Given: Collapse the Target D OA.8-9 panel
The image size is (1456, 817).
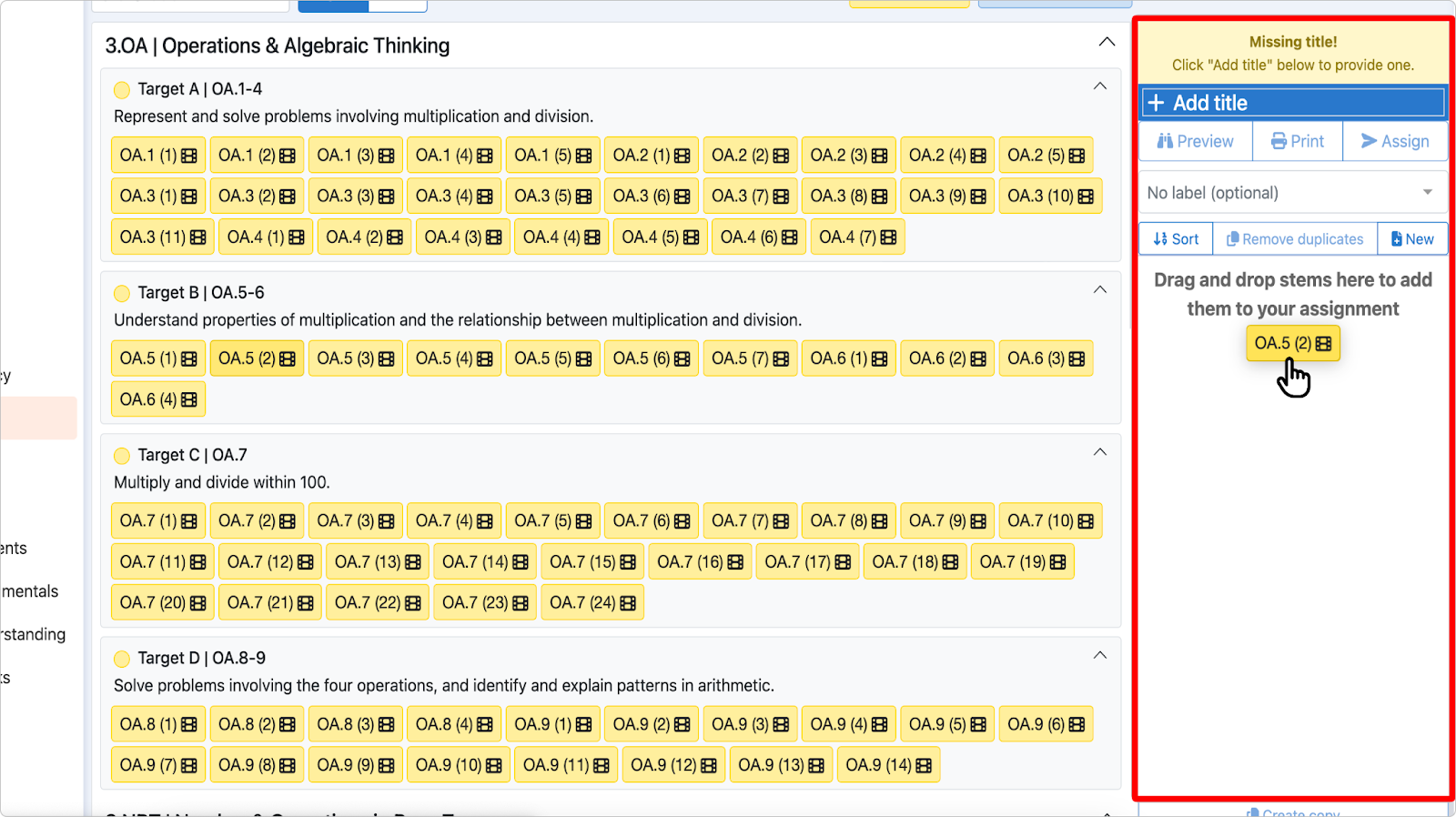Looking at the screenshot, I should pos(1100,655).
